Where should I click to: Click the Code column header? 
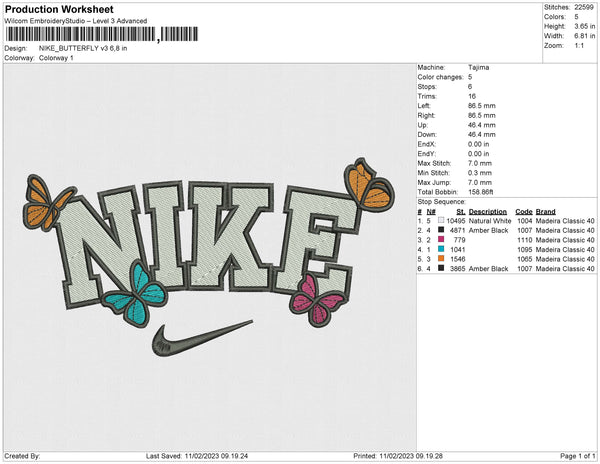coord(524,212)
